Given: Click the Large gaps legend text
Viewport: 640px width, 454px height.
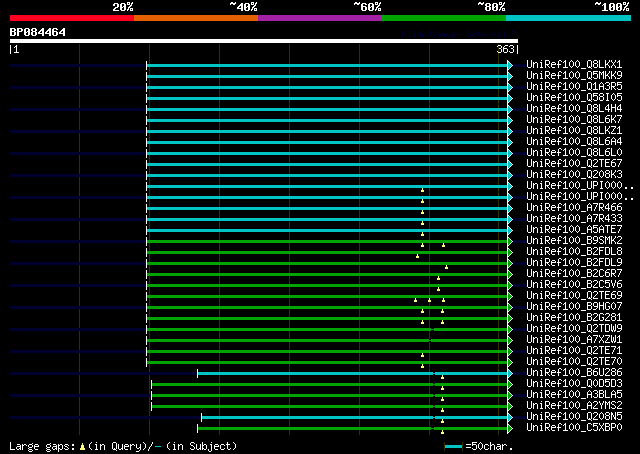Looking at the screenshot, I should 123,446.
